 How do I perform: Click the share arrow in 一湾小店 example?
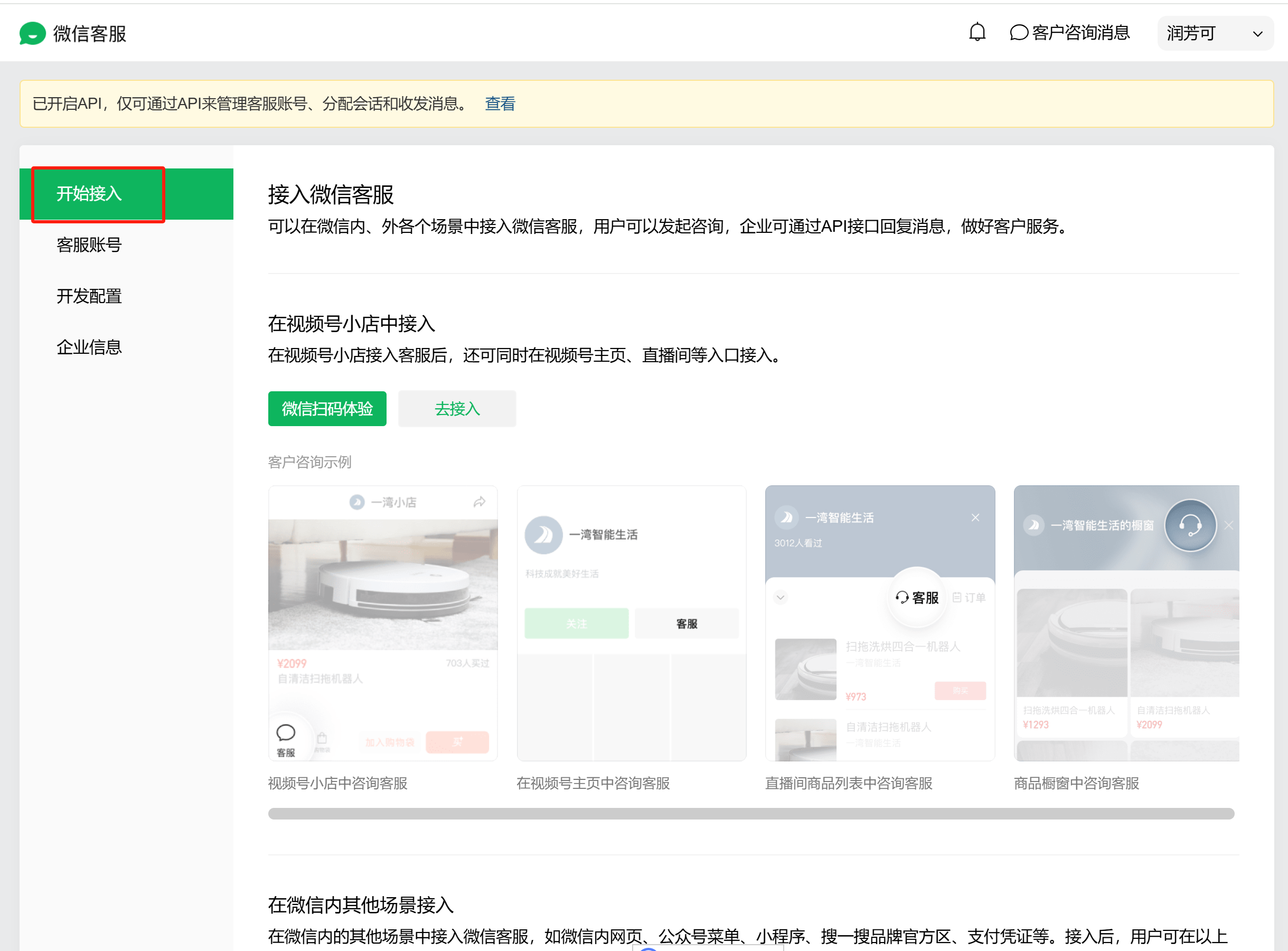[479, 502]
